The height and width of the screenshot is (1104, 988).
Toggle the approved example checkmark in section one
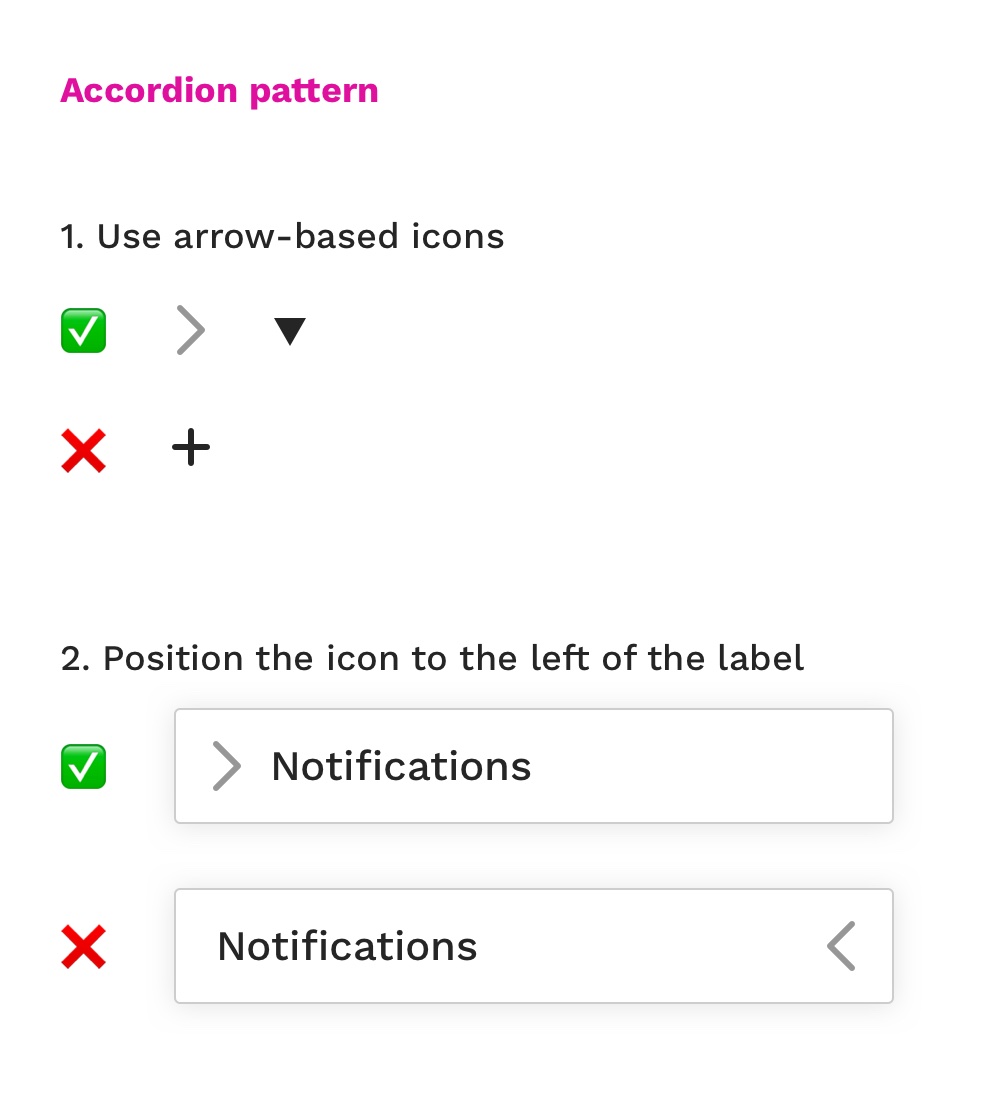pyautogui.click(x=83, y=330)
